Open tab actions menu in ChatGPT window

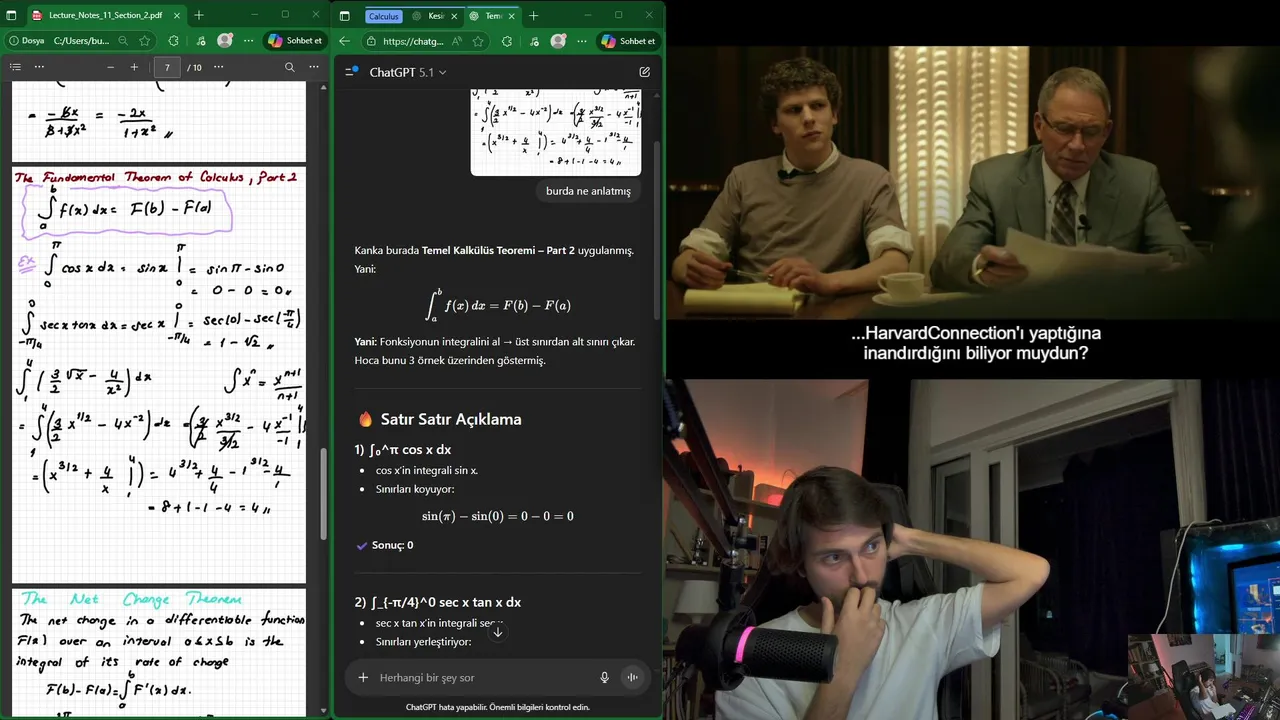[x=345, y=15]
